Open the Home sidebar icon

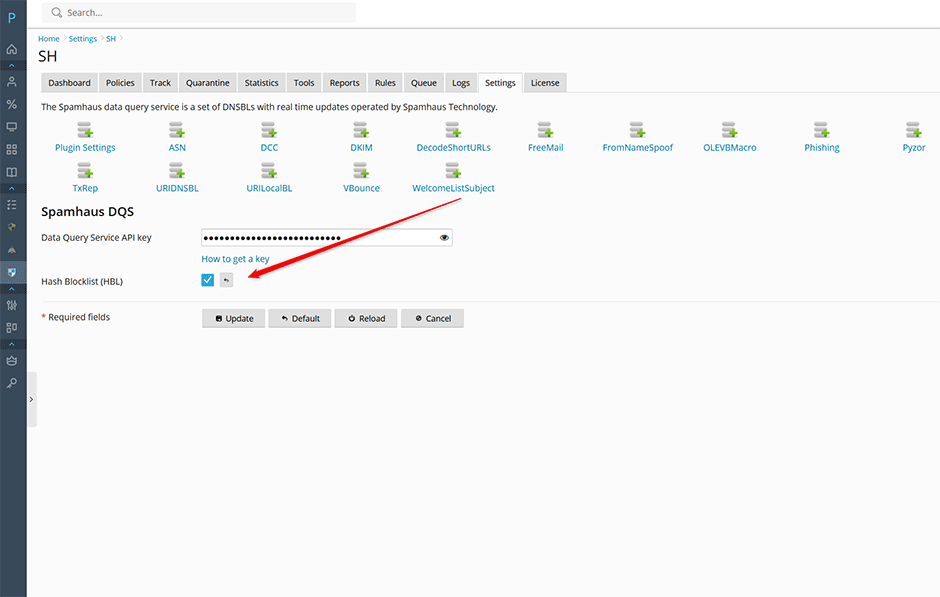click(11, 49)
